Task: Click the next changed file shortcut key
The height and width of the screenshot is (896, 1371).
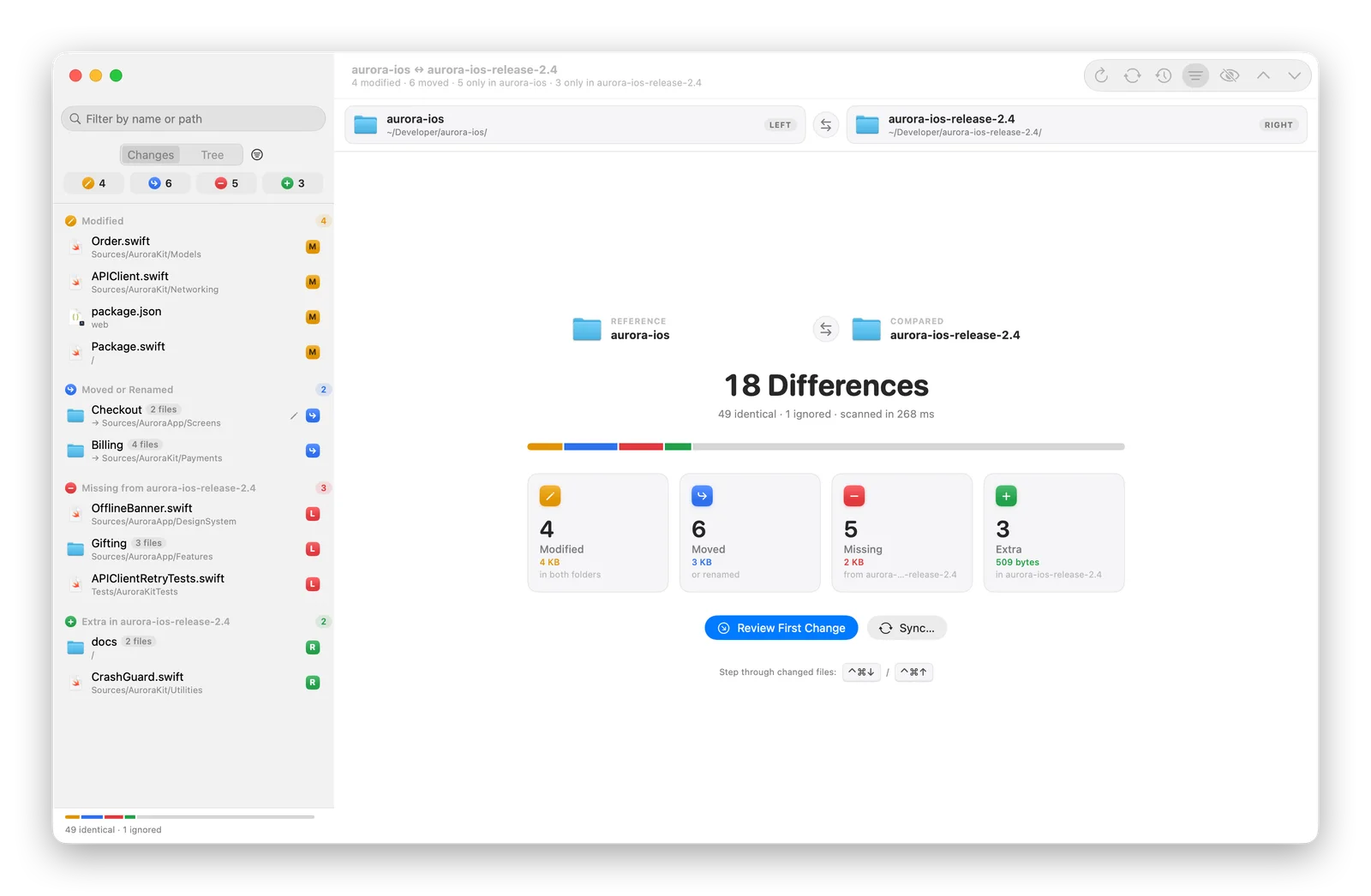Action: click(x=861, y=672)
